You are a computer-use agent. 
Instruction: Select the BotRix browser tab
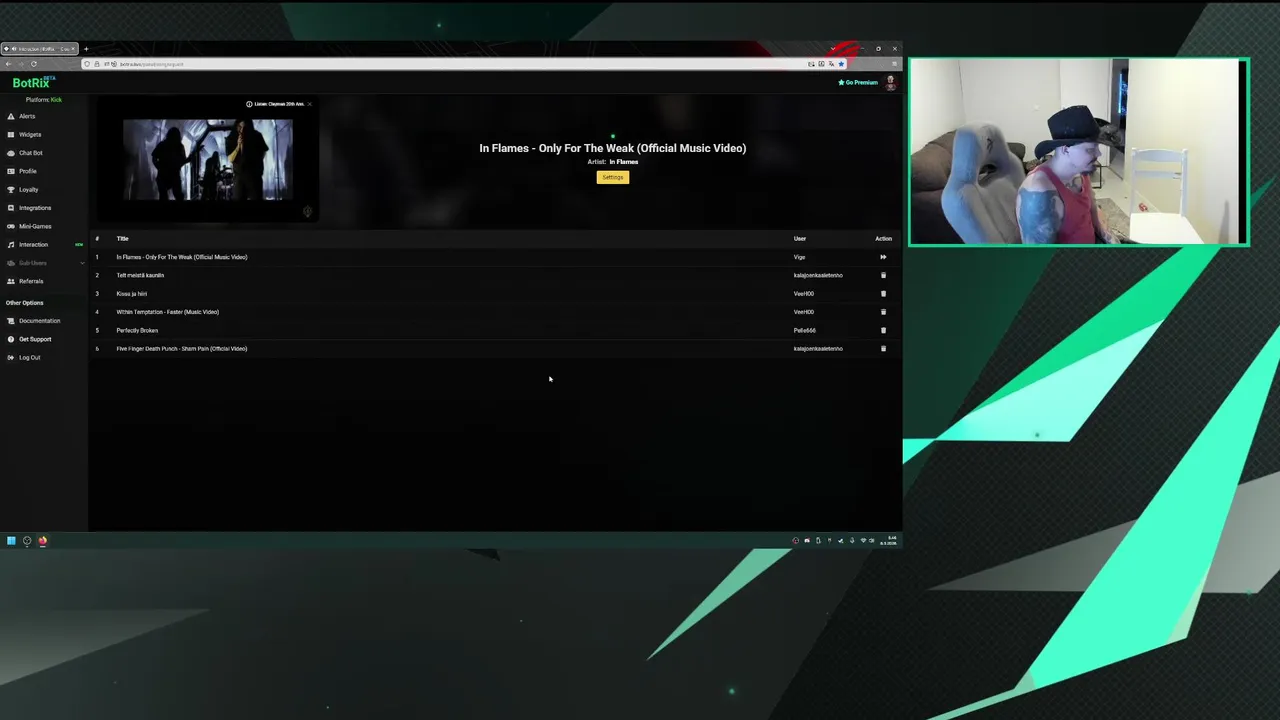[39, 49]
